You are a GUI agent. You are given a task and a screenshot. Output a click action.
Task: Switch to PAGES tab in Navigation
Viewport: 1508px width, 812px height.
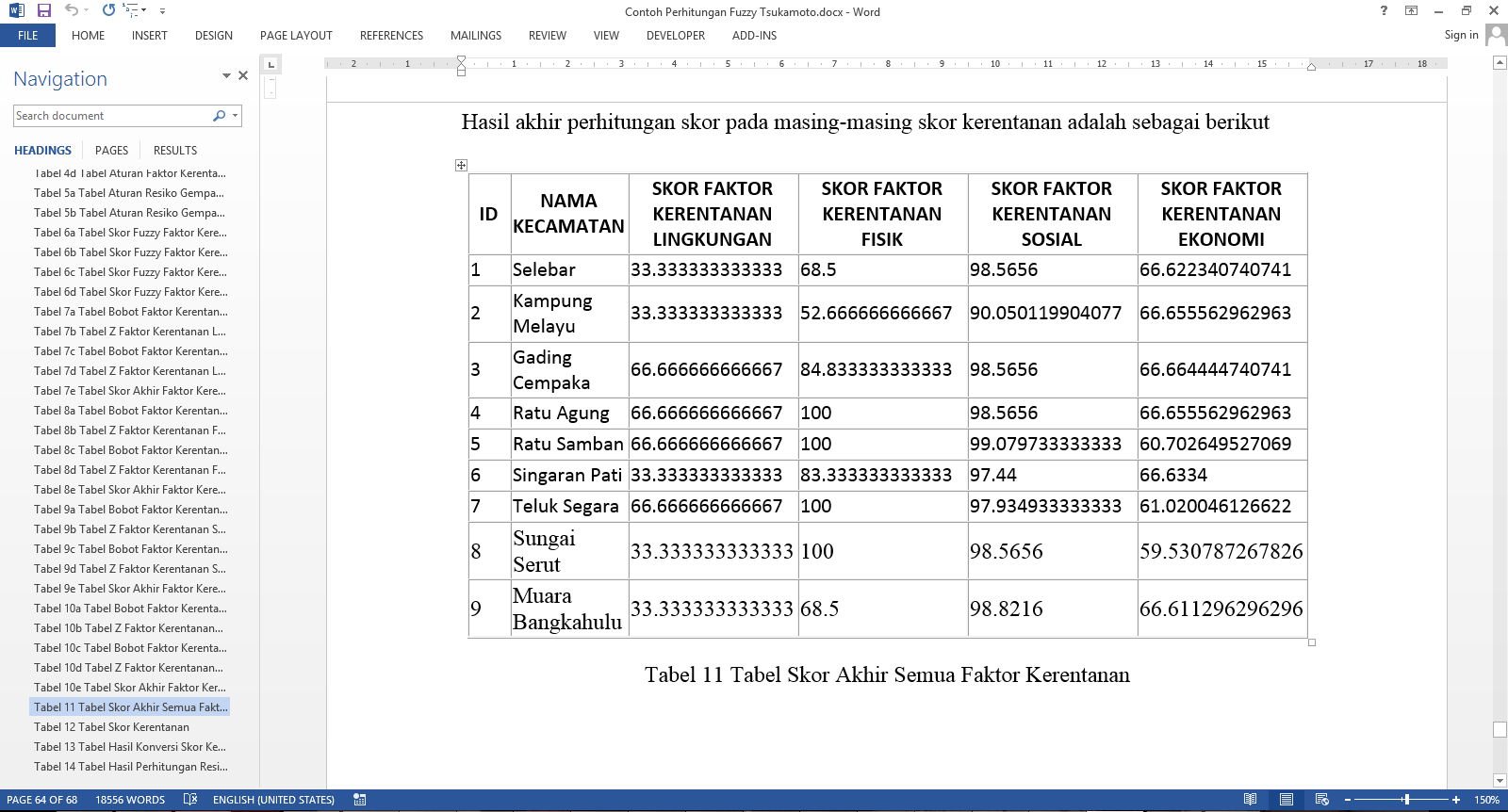(x=111, y=151)
